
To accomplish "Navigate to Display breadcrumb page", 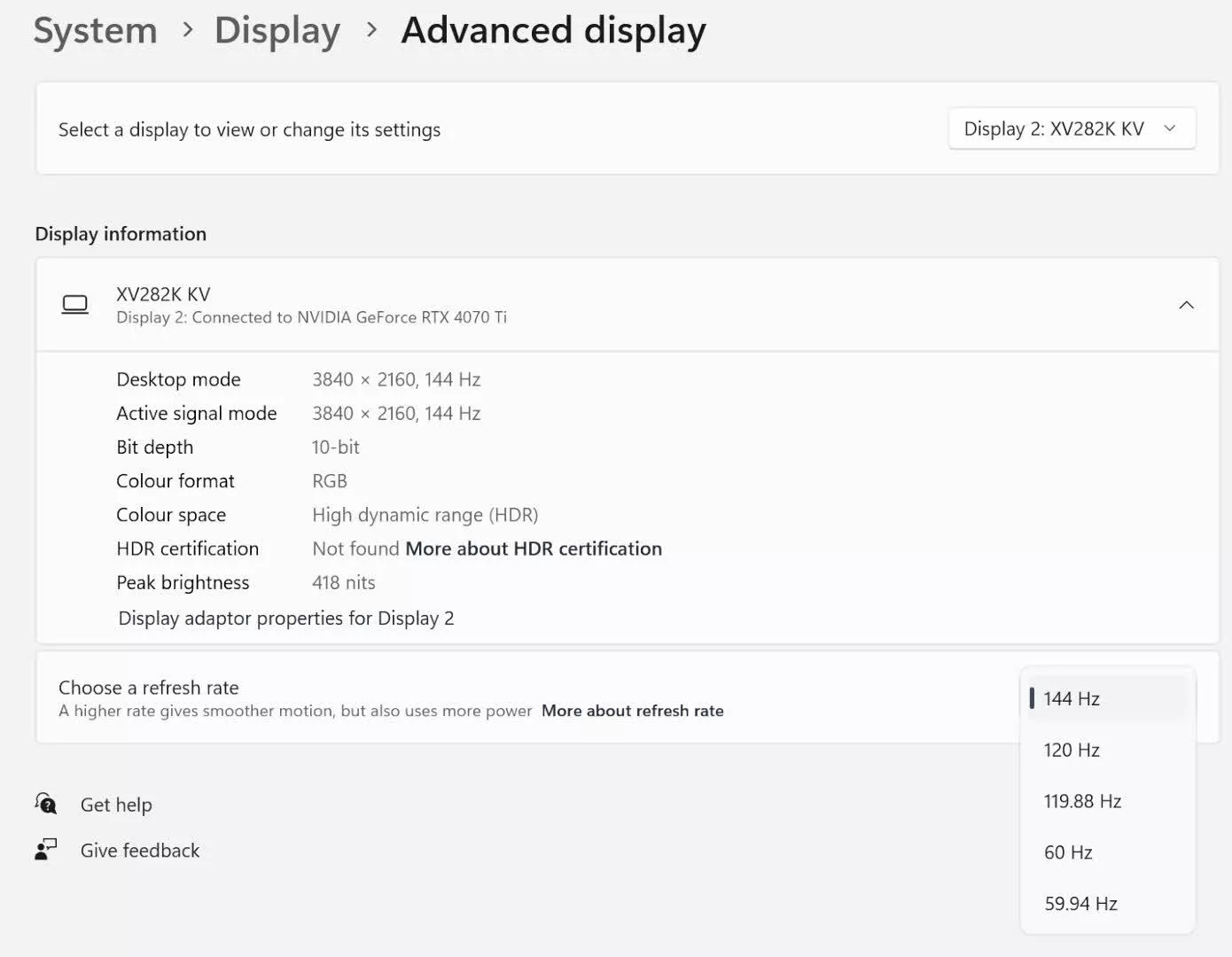I will point(277,30).
